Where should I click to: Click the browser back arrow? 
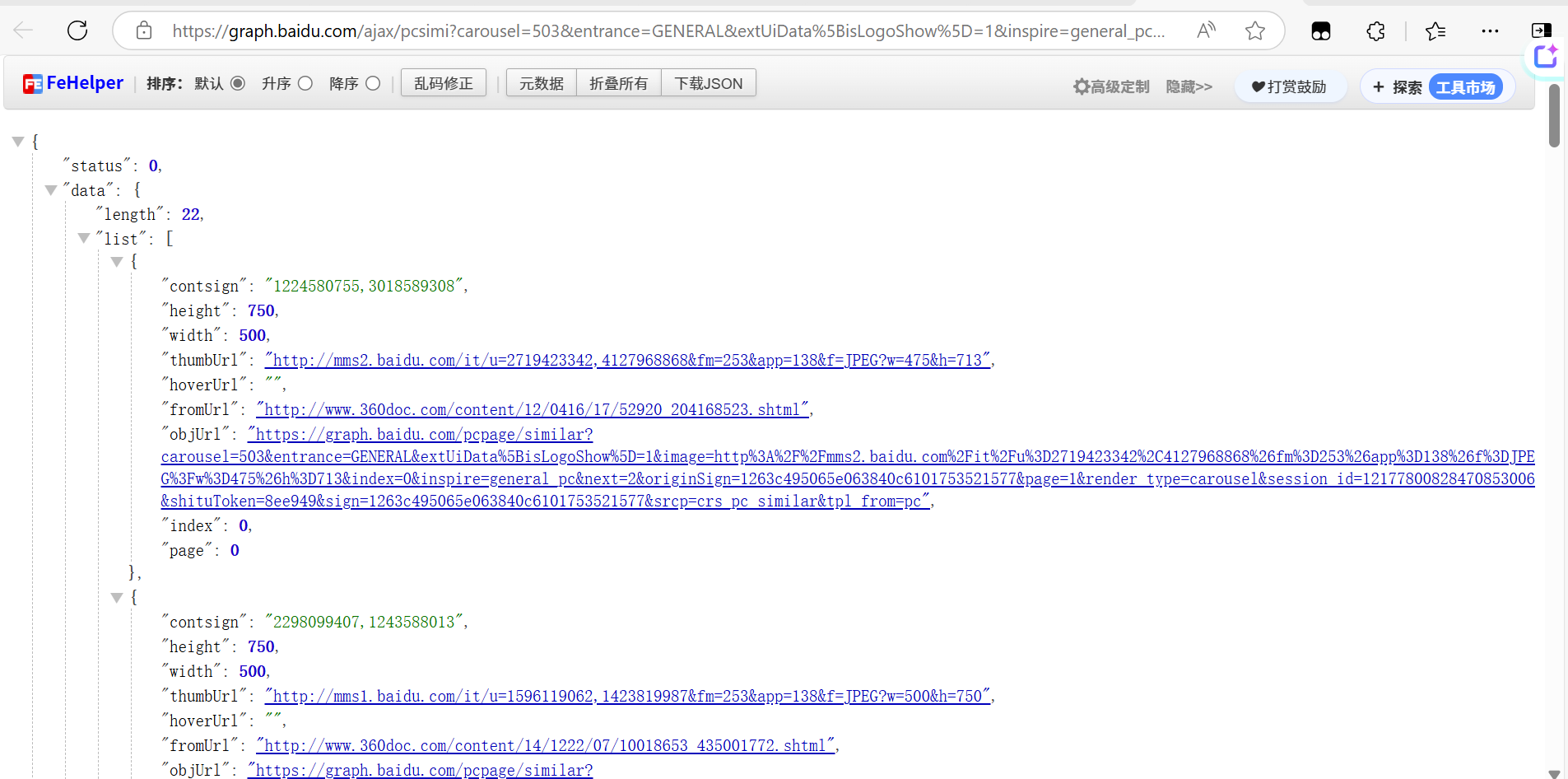pyautogui.click(x=23, y=31)
